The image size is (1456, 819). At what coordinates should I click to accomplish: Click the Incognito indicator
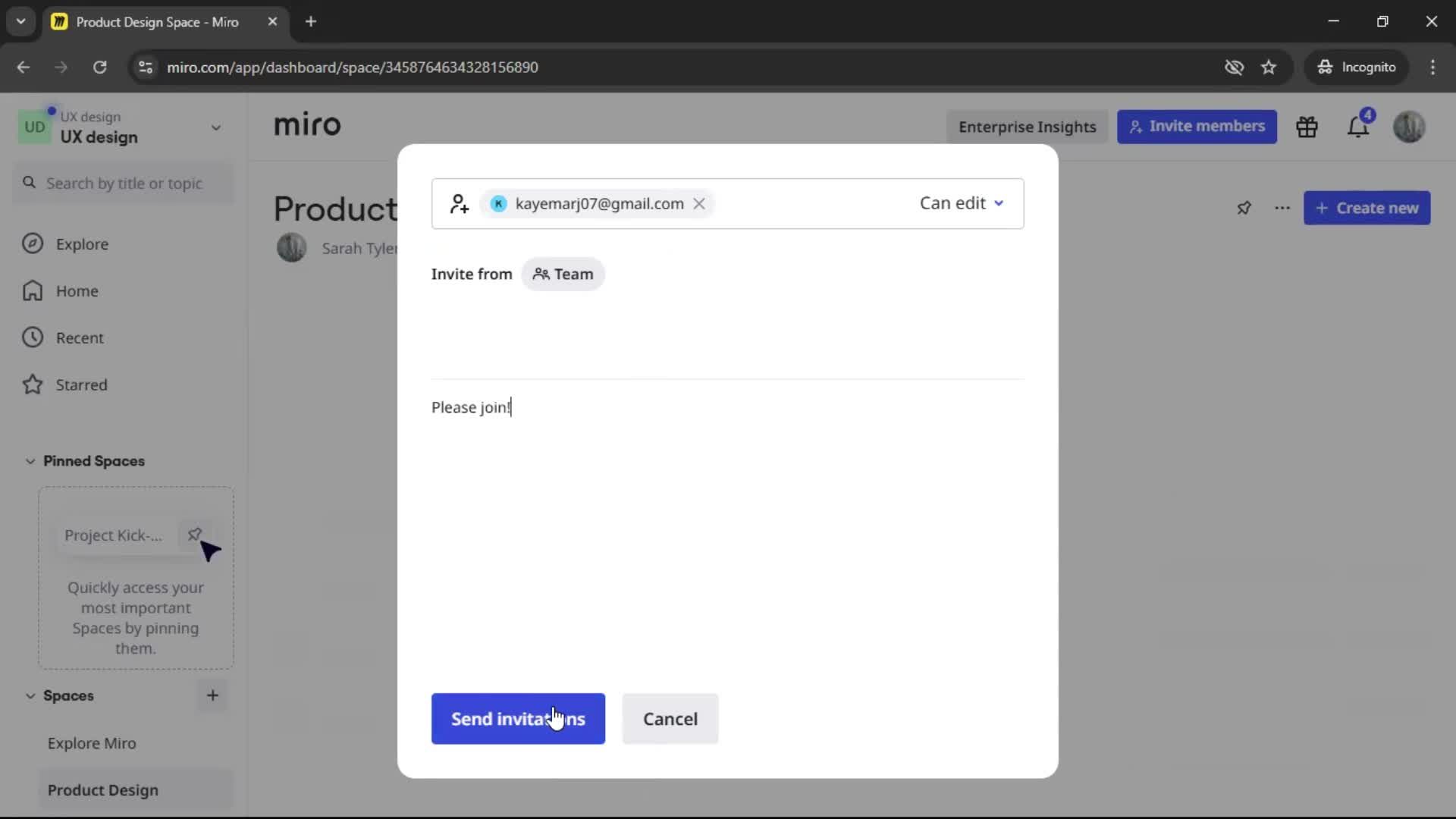pyautogui.click(x=1357, y=67)
